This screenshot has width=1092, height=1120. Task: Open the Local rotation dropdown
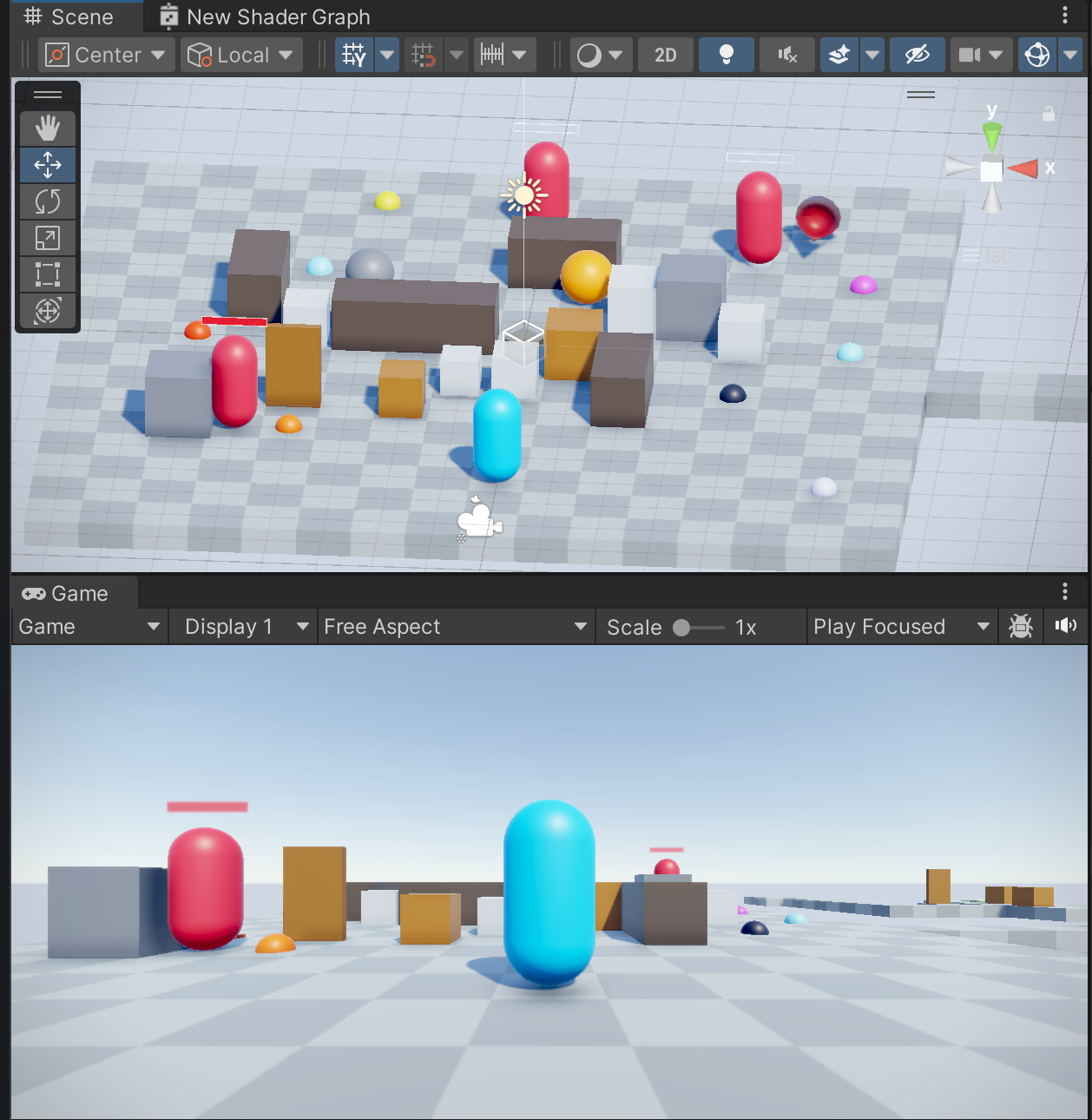pyautogui.click(x=241, y=55)
